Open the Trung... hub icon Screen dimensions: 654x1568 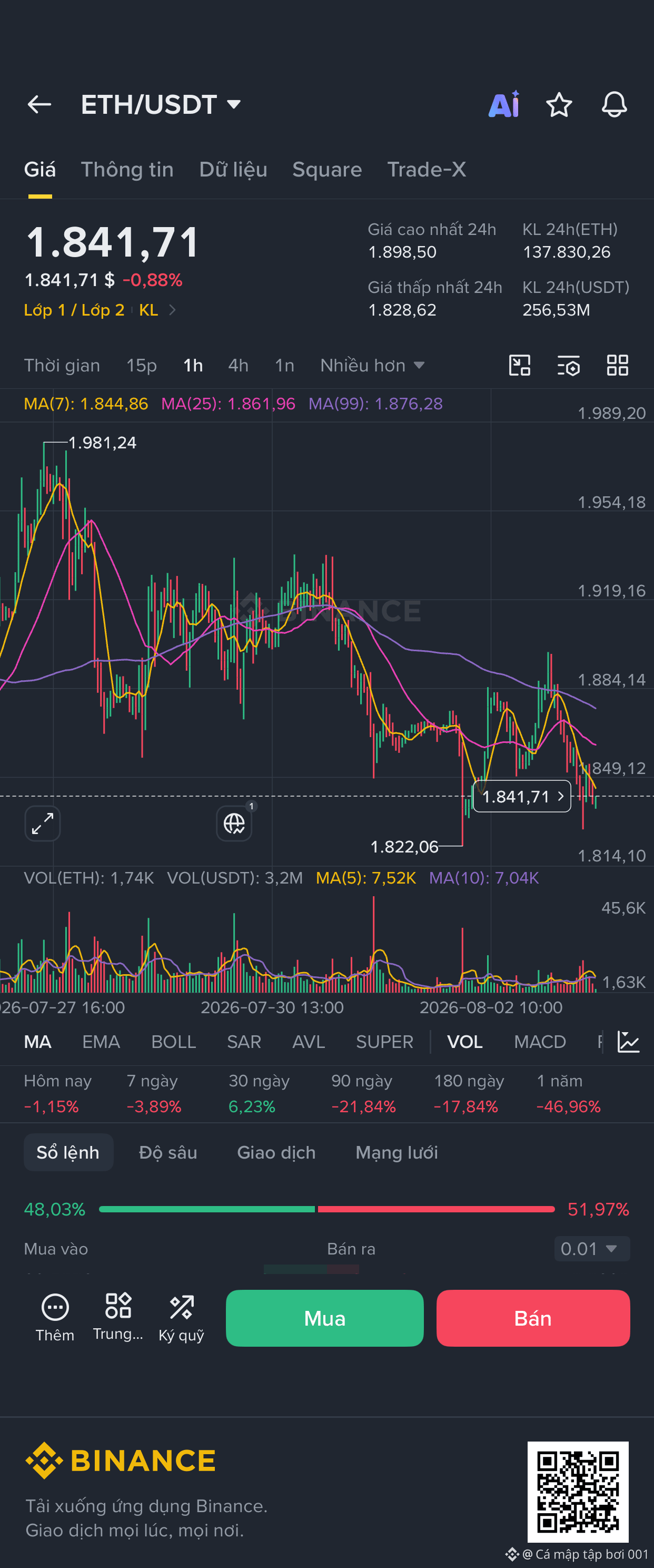click(118, 1317)
